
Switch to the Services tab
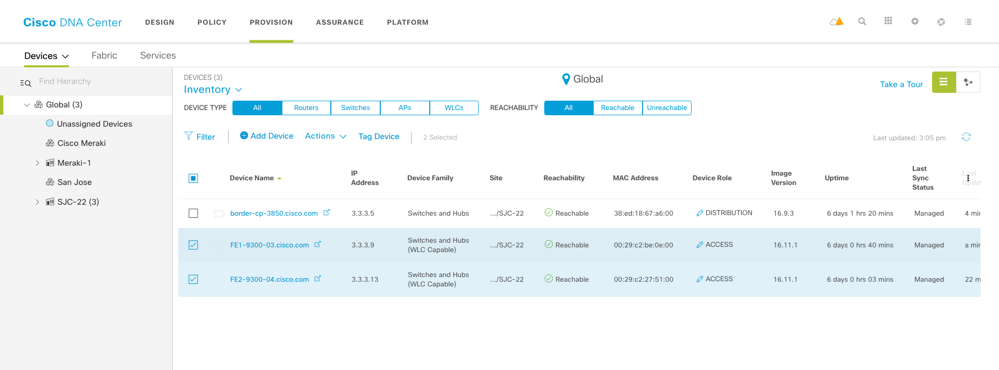[x=158, y=55]
